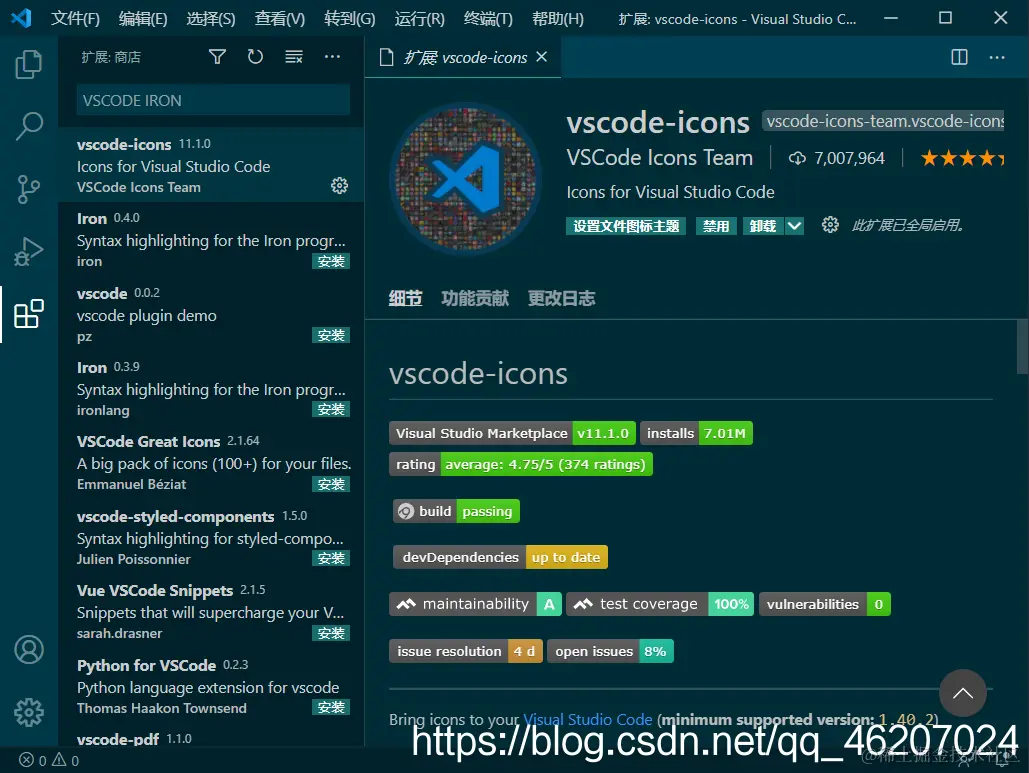Click the test coverage 100% badge
Image resolution: width=1029 pixels, height=773 pixels.
660,604
